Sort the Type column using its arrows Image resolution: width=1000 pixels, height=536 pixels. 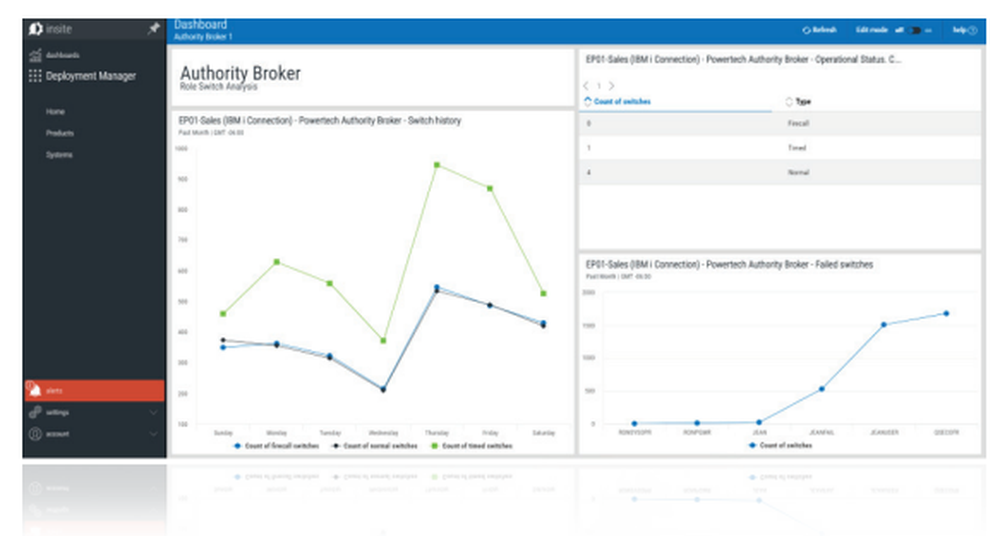click(789, 101)
